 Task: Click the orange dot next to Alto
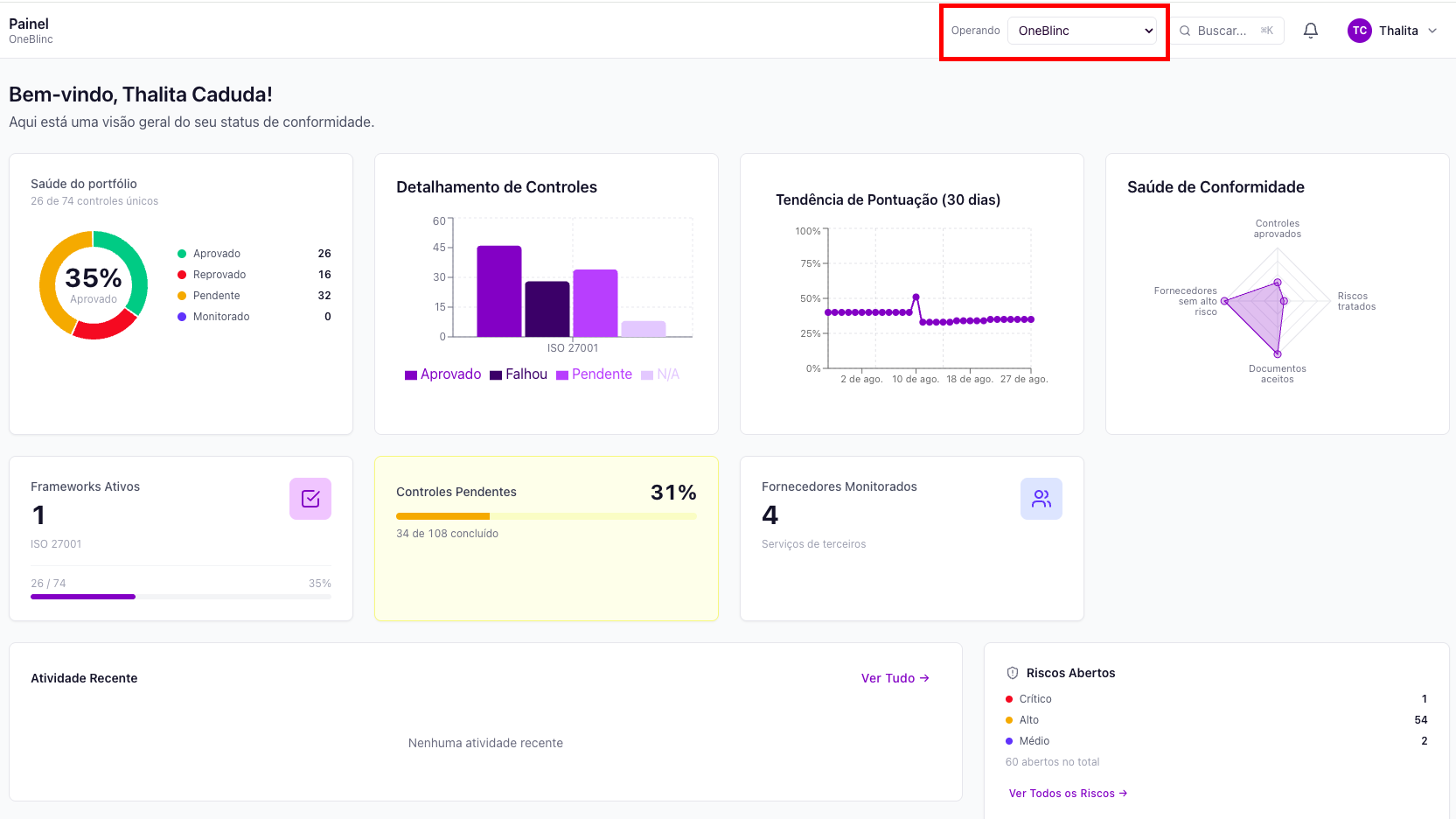pos(1009,720)
